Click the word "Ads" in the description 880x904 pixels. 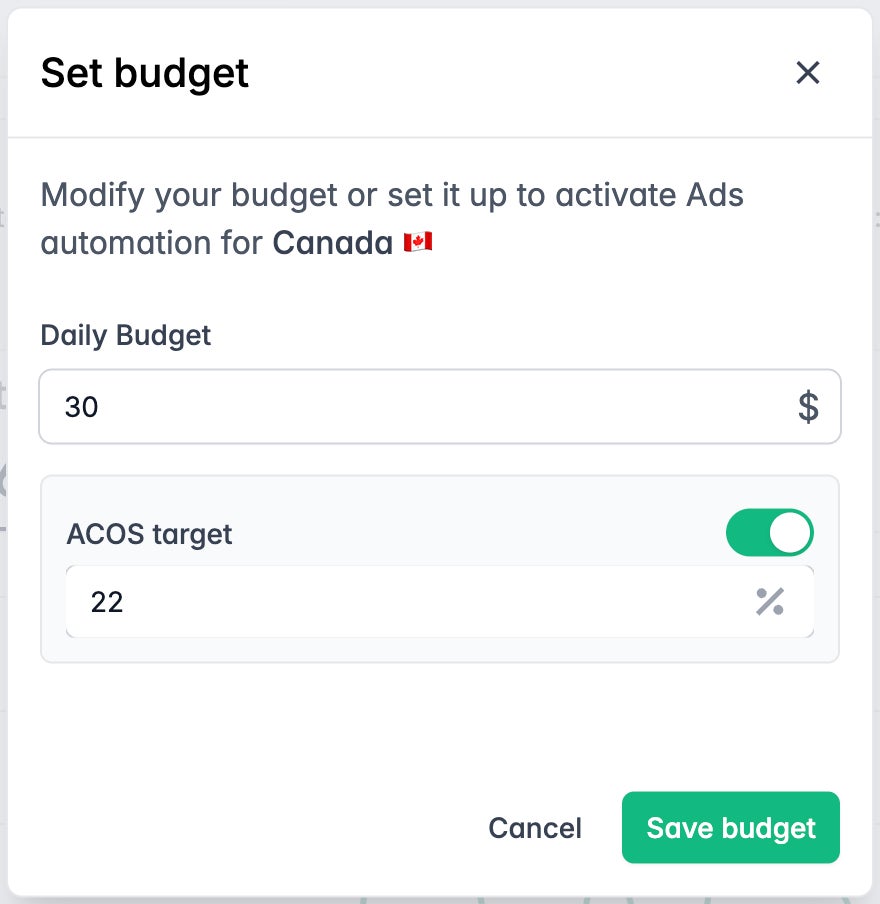(x=714, y=194)
